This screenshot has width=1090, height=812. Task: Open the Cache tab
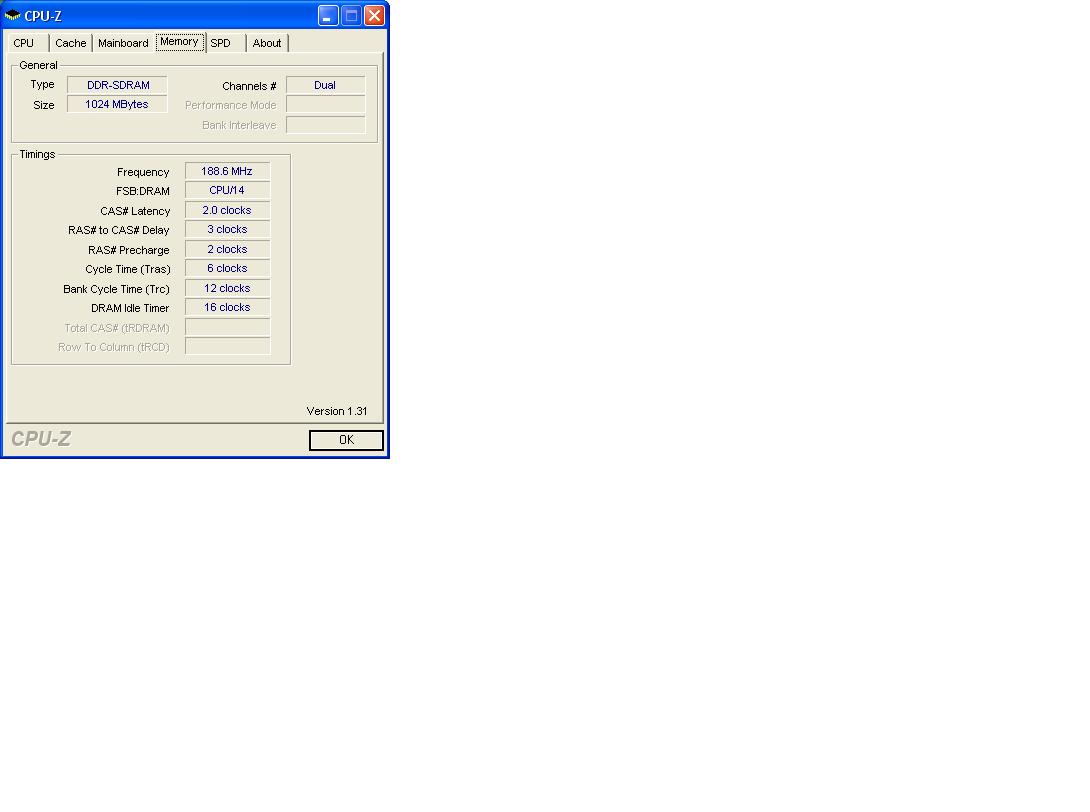click(x=71, y=43)
